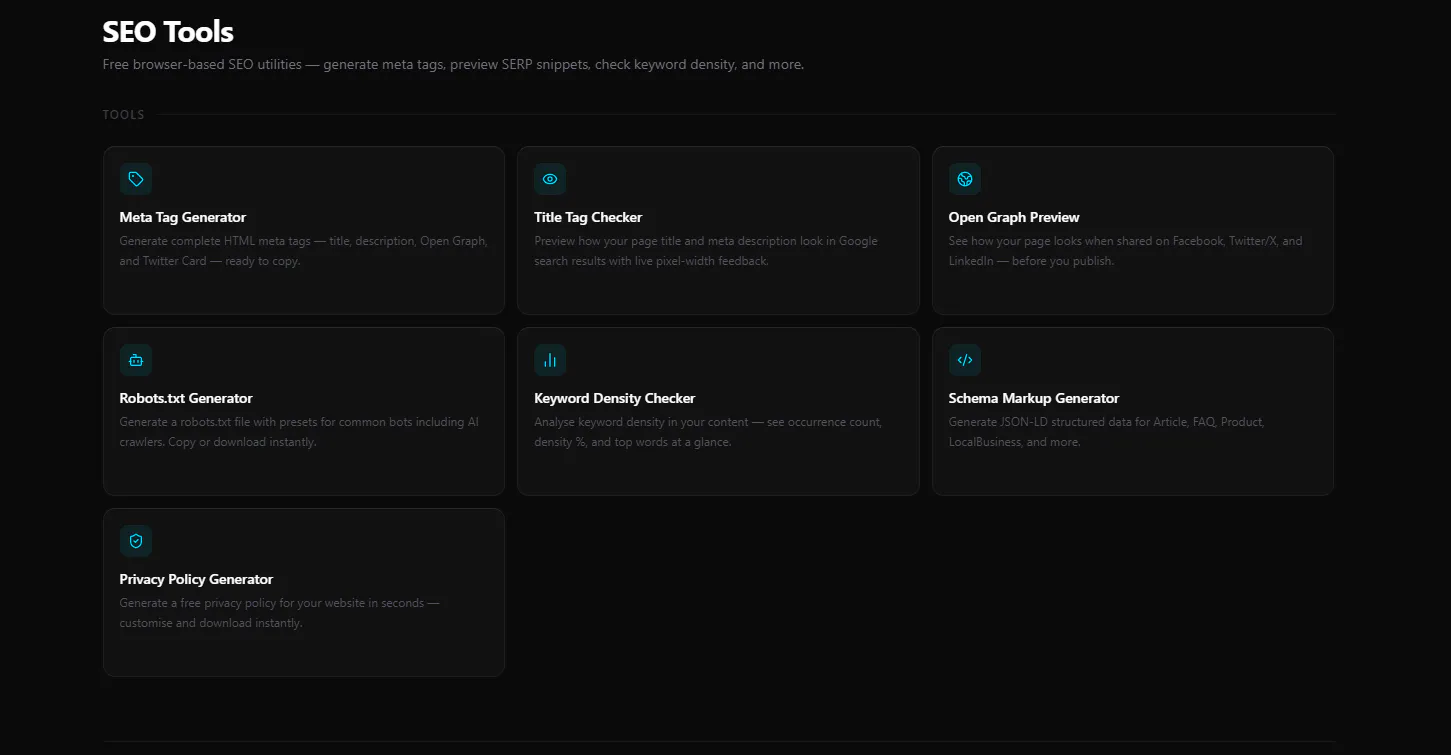1451x755 pixels.
Task: Click the robot icon on Robots.txt Generator card
Action: (136, 360)
